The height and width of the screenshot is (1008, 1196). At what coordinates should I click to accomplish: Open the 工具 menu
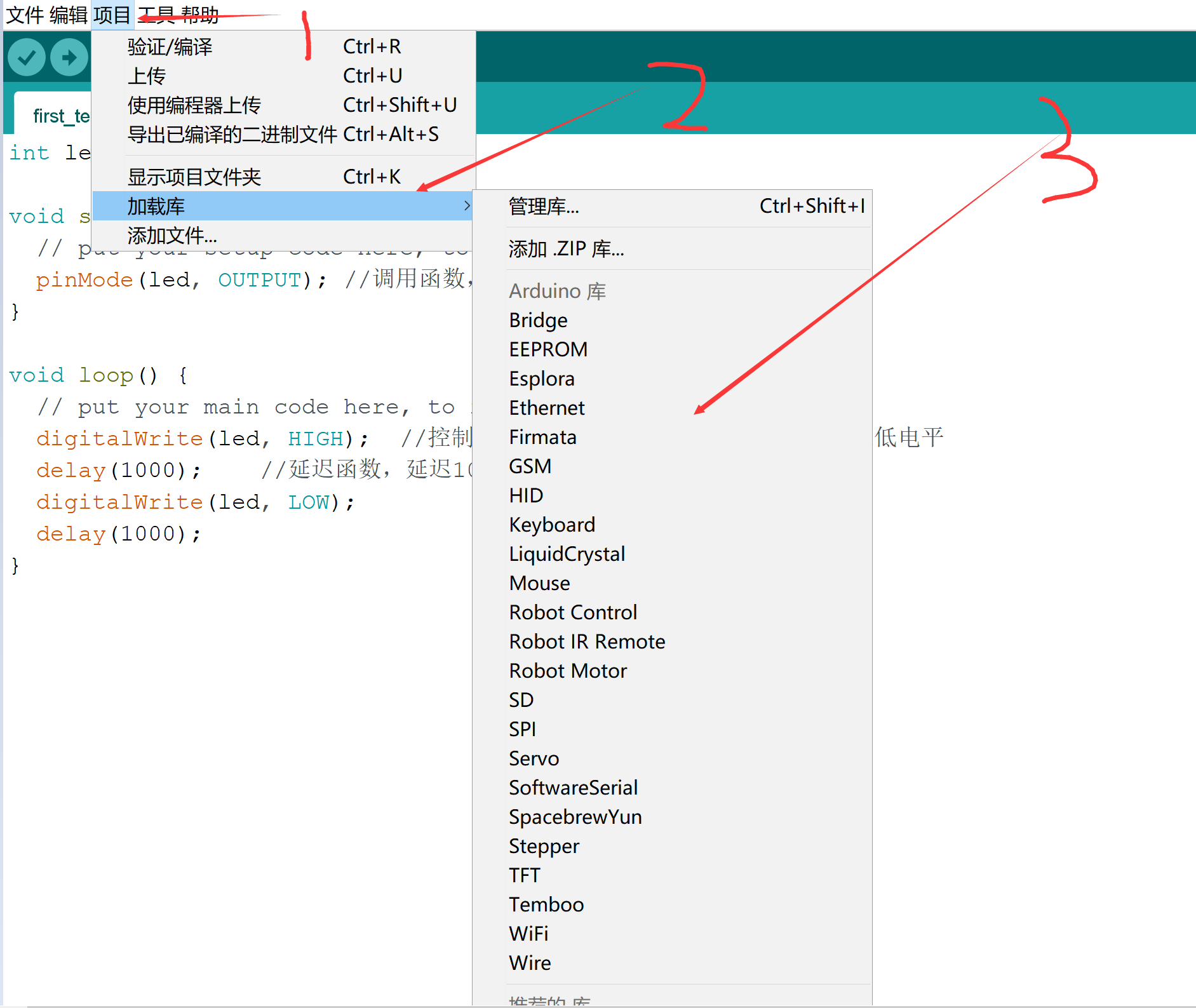[x=158, y=15]
